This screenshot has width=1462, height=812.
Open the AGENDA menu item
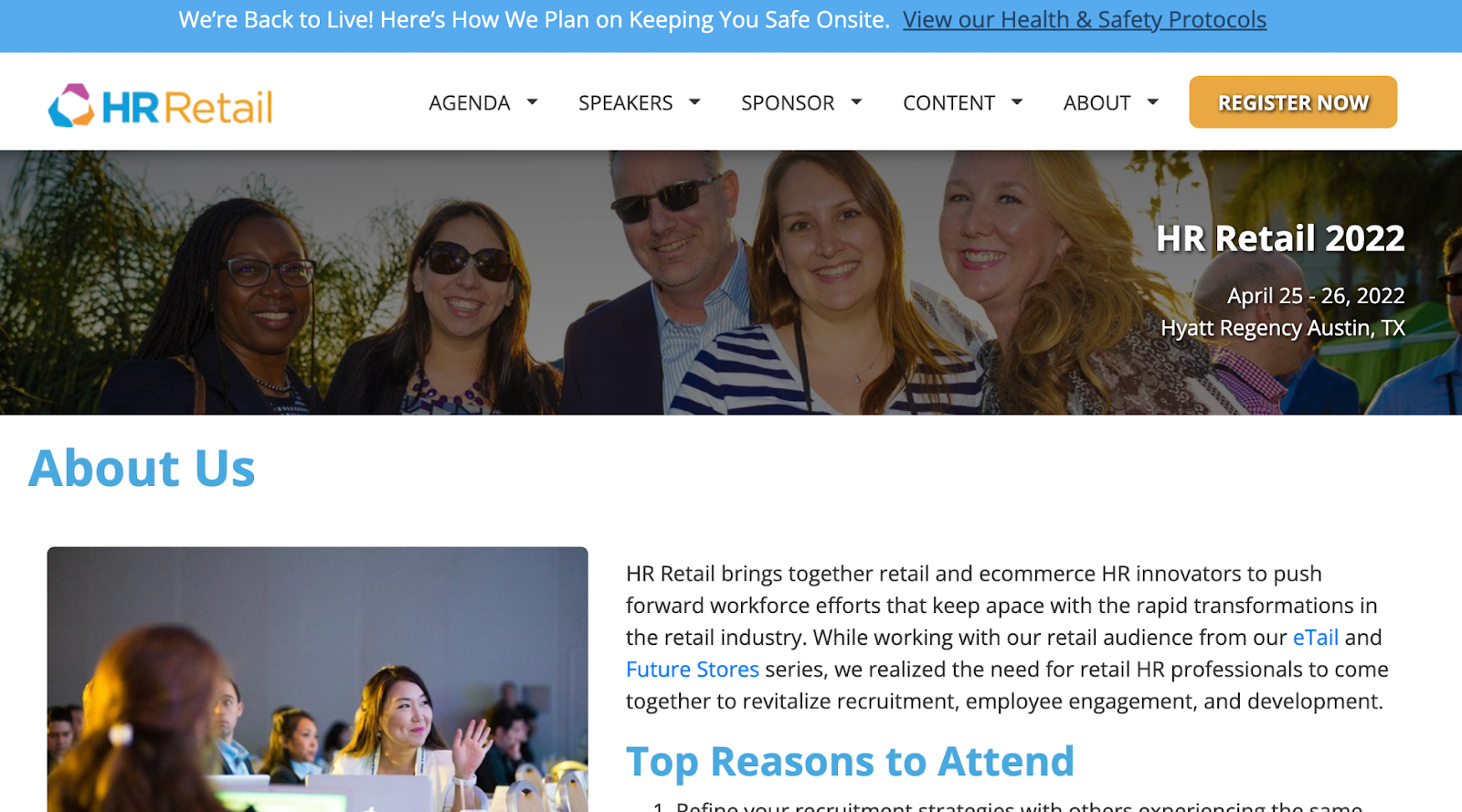(470, 103)
